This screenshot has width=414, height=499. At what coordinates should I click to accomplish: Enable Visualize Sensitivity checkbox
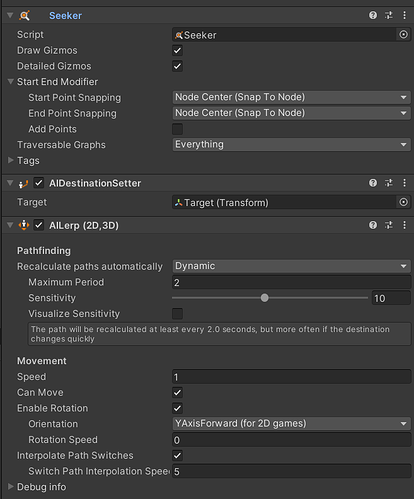click(x=177, y=314)
